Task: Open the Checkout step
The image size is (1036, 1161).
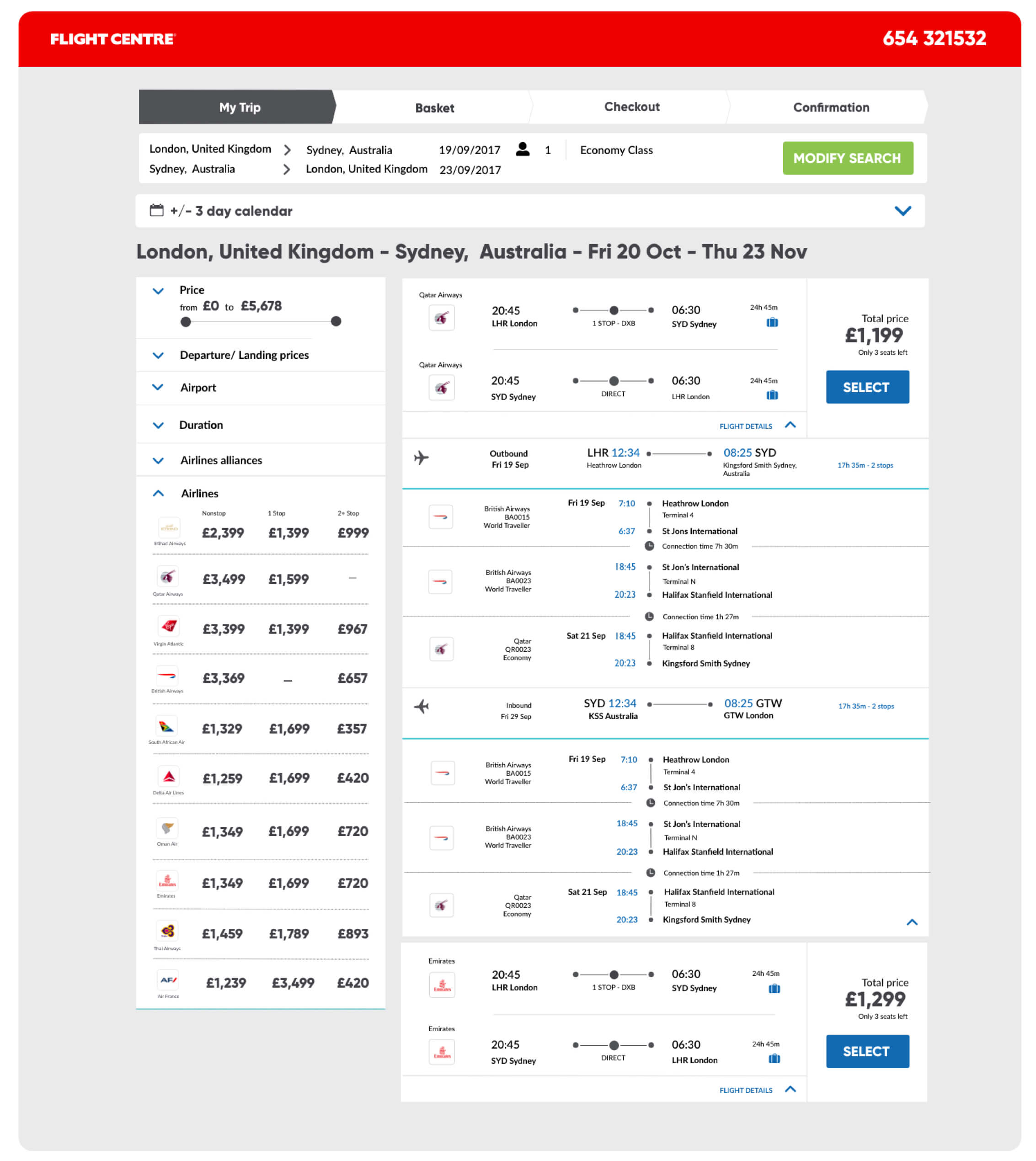Action: tap(632, 107)
